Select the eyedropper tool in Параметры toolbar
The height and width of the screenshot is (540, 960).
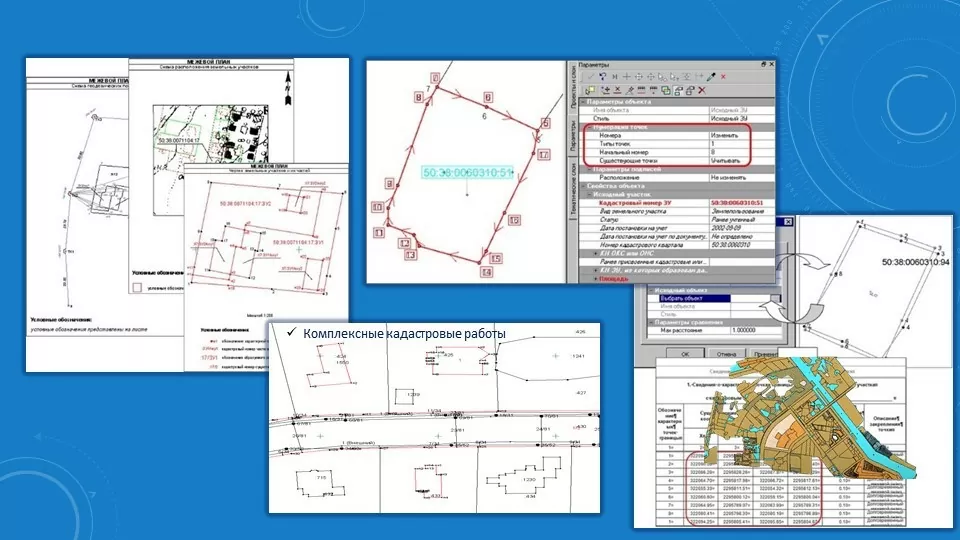coord(711,77)
